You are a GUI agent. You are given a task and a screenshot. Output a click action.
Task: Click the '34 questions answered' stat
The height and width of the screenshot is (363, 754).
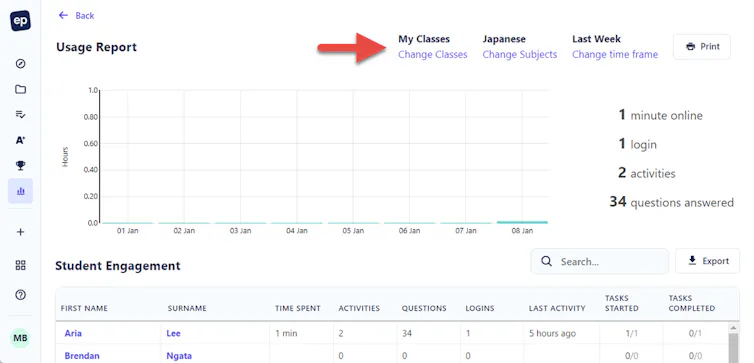(x=671, y=202)
